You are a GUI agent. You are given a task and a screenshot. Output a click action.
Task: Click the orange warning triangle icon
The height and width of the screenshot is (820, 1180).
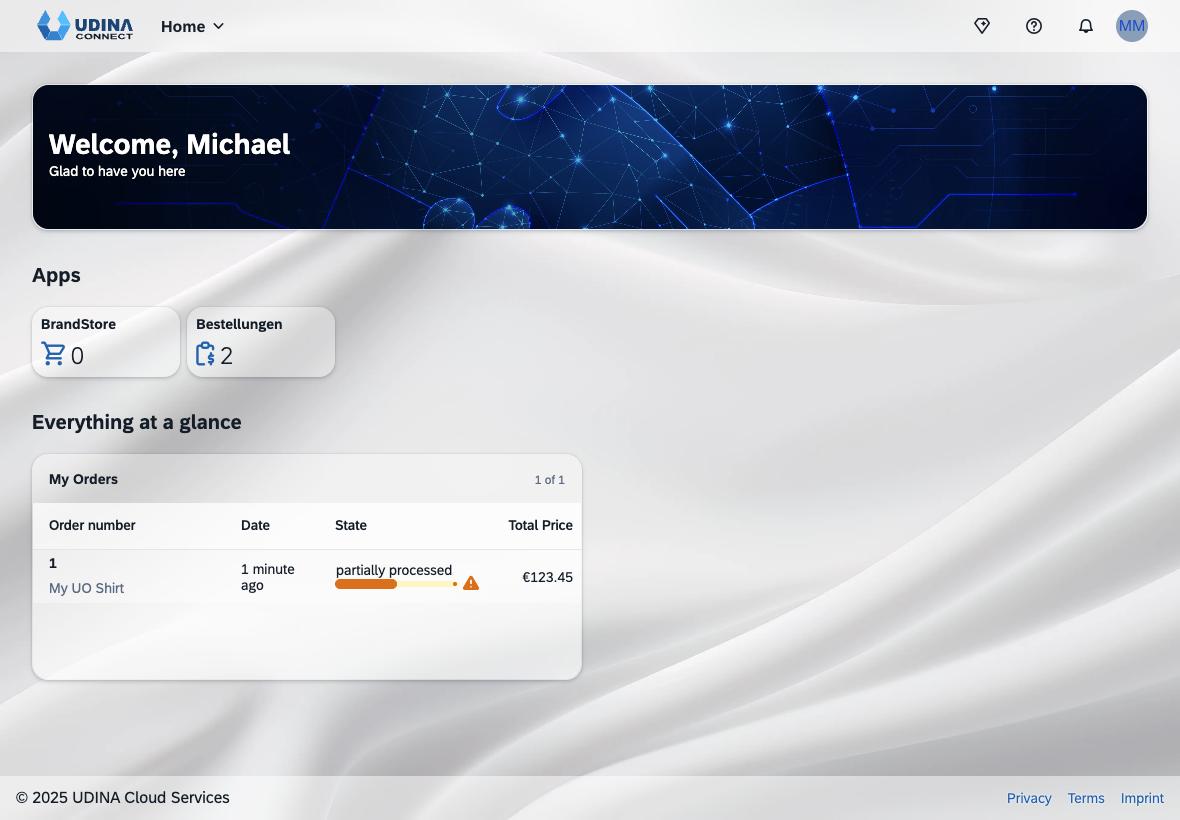pos(471,583)
